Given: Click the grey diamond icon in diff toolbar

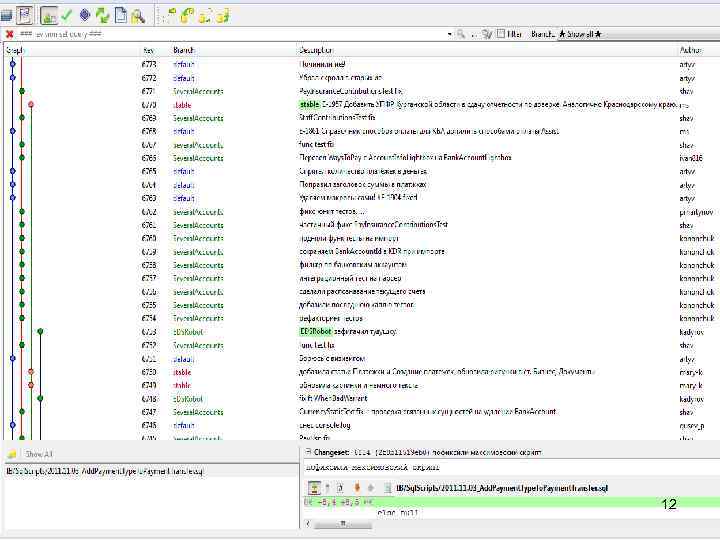Looking at the screenshot, I should pos(371,488).
